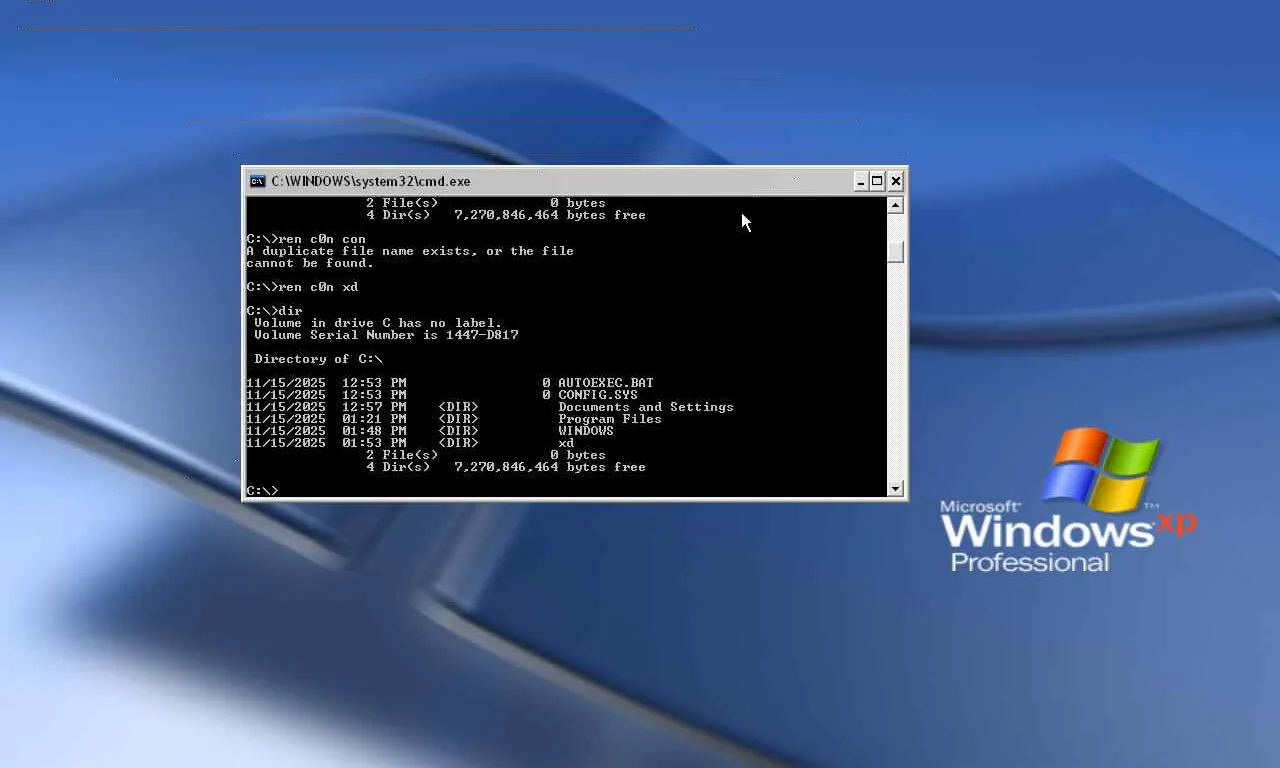
Task: Click the final empty C:\> prompt
Action: 262,491
